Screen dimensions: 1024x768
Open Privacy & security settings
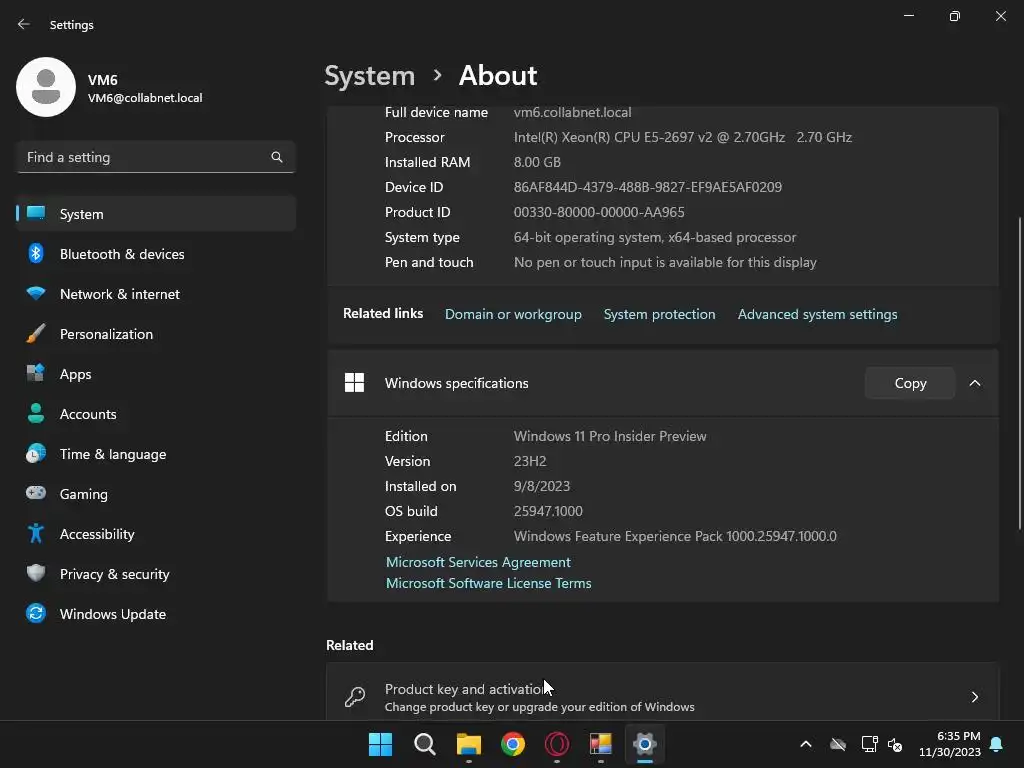(155, 574)
